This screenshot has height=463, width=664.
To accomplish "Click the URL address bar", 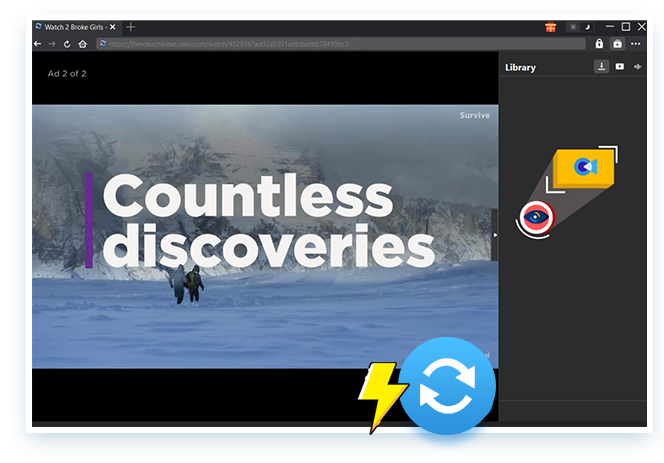I will (341, 44).
